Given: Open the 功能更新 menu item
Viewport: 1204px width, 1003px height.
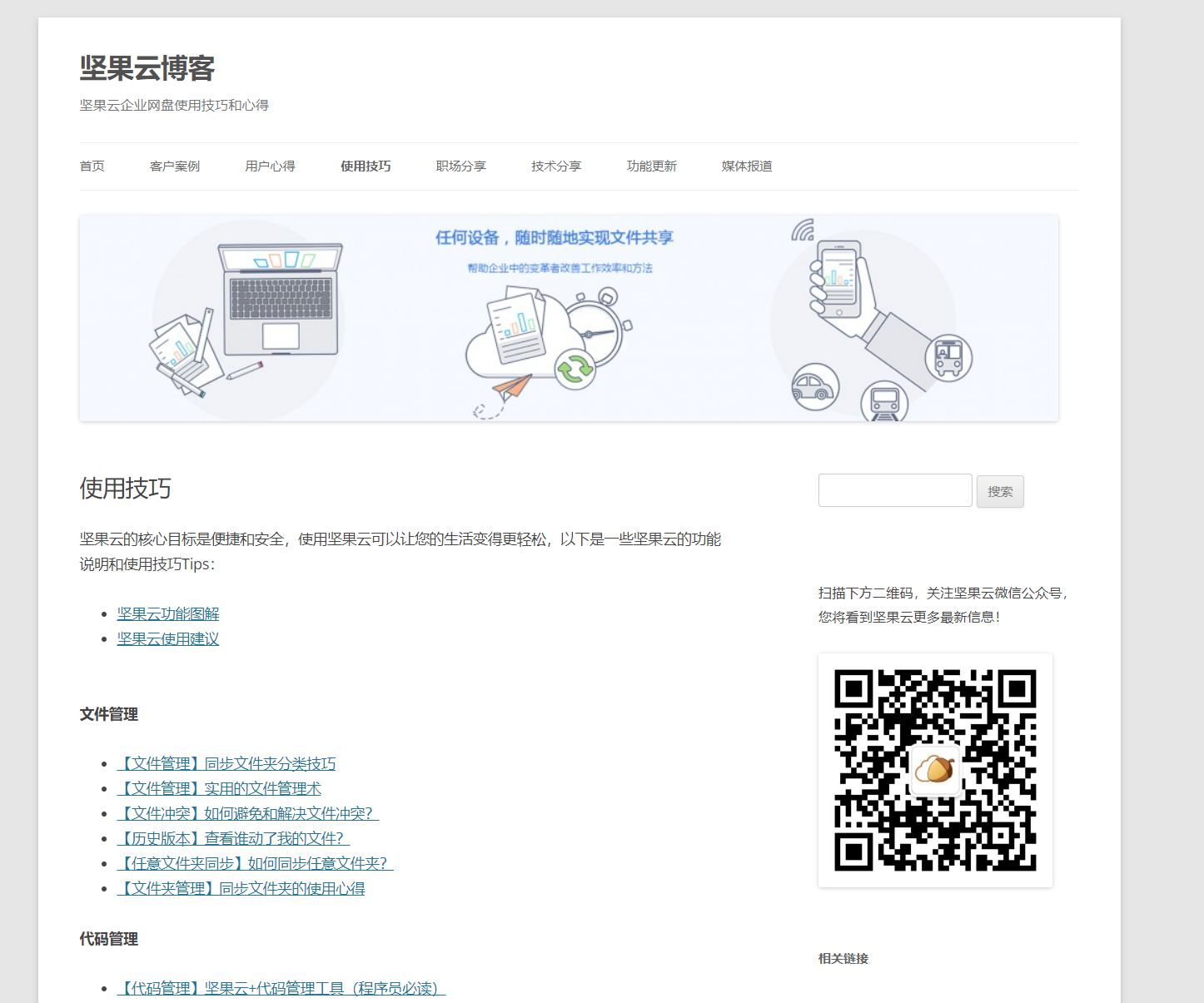Looking at the screenshot, I should 652,166.
